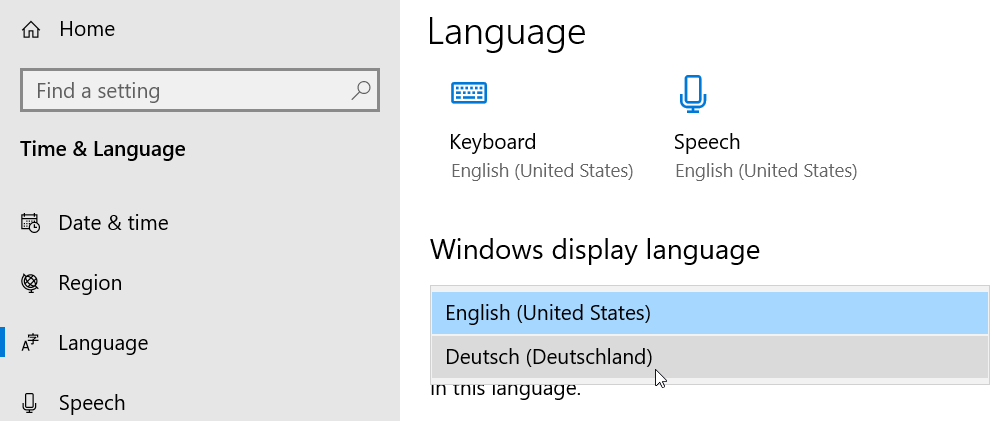Viewport: 995px width, 421px height.
Task: Open the Speech language tile
Action: pos(766,127)
